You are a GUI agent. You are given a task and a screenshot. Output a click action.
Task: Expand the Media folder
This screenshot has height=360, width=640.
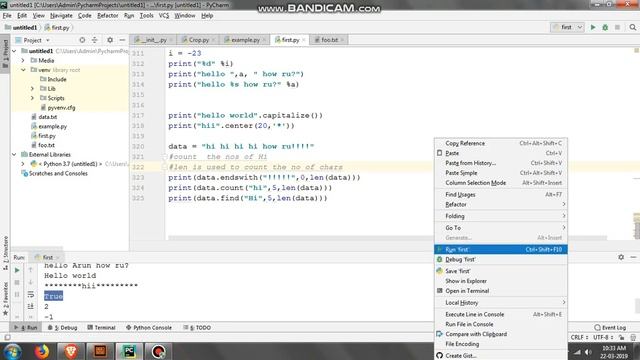pyautogui.click(x=23, y=60)
